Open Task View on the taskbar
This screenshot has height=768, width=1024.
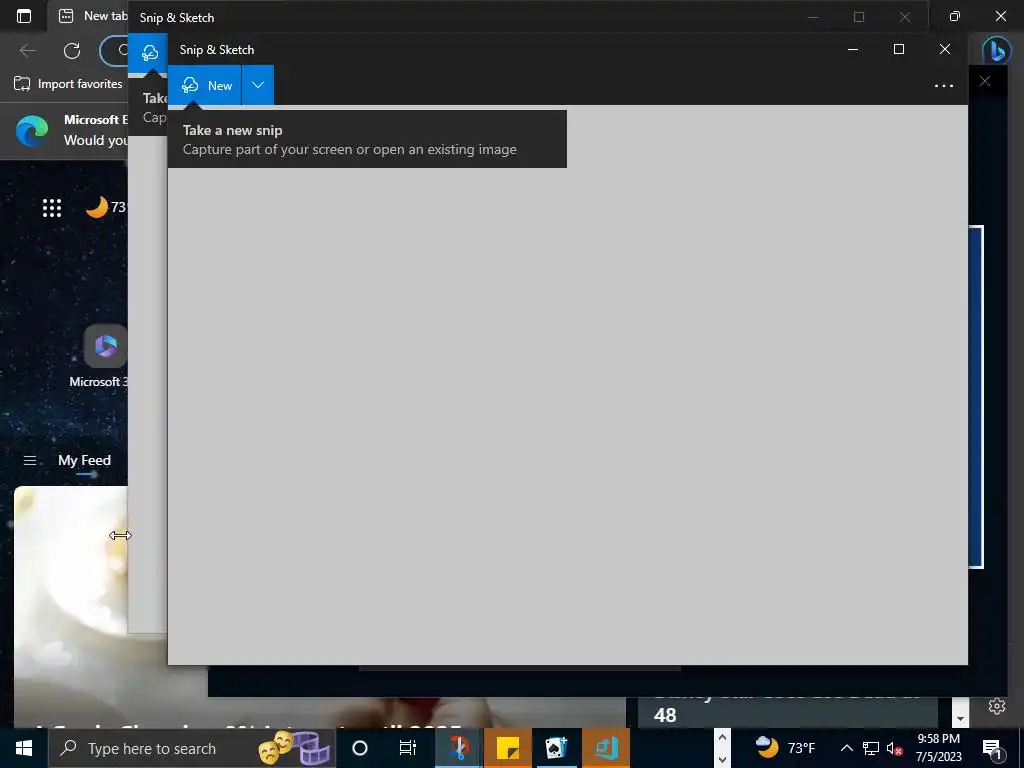(x=408, y=748)
